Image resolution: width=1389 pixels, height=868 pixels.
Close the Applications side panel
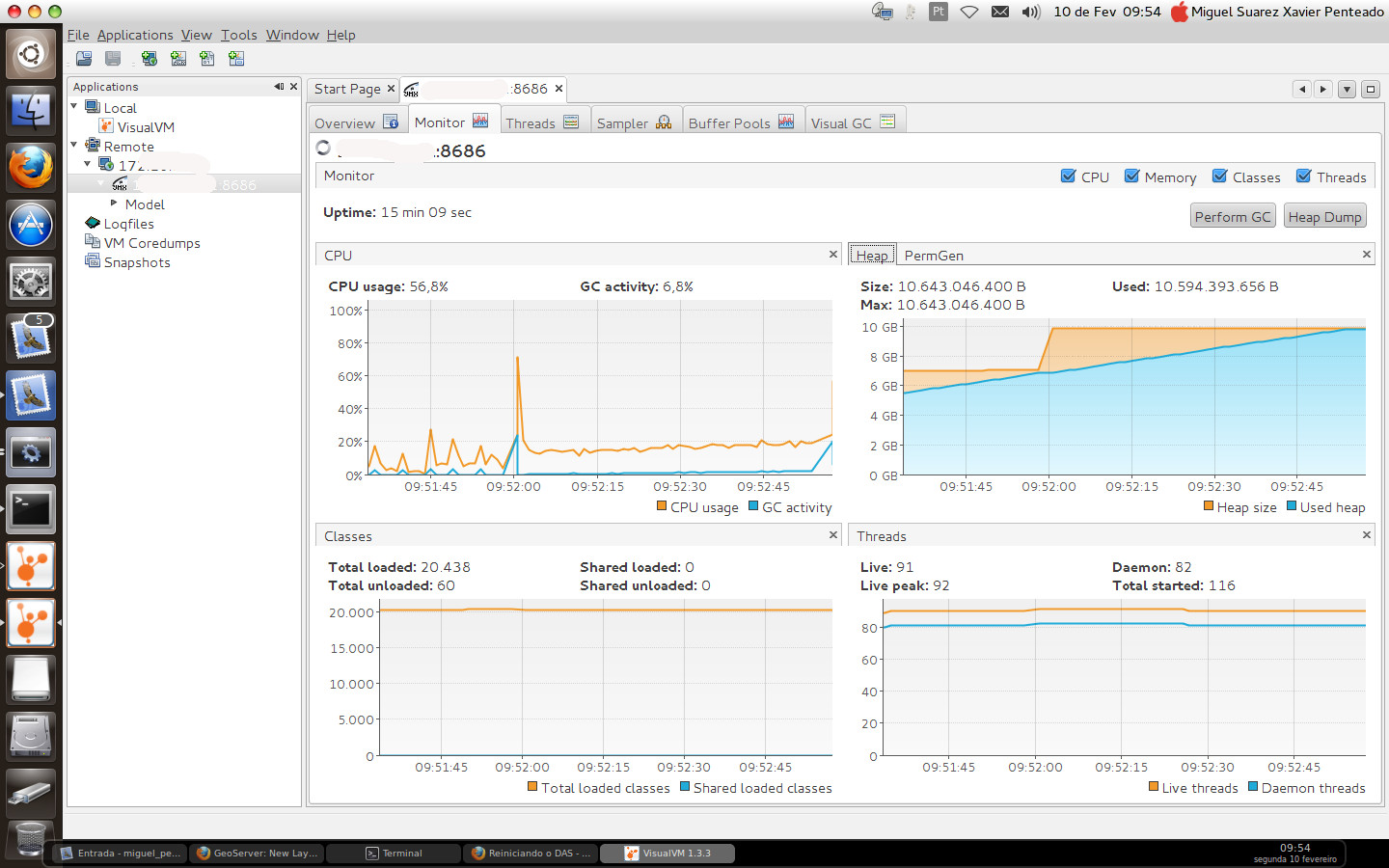click(294, 87)
